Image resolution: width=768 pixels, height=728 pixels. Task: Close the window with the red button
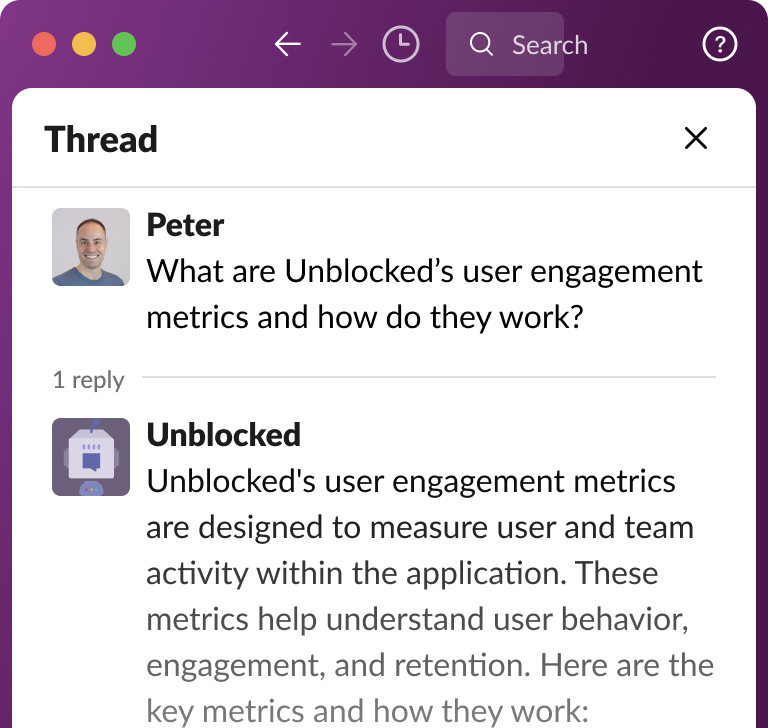[44, 45]
